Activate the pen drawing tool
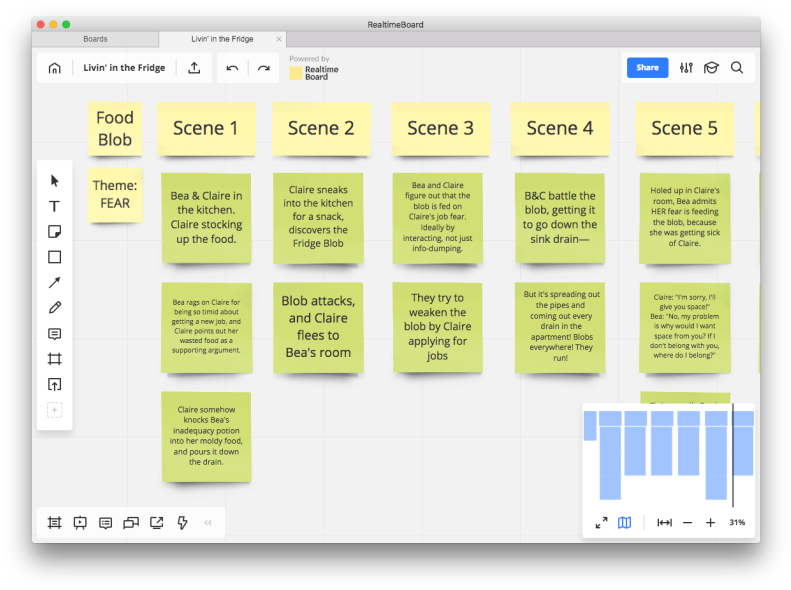This screenshot has height=590, width=791. (55, 308)
